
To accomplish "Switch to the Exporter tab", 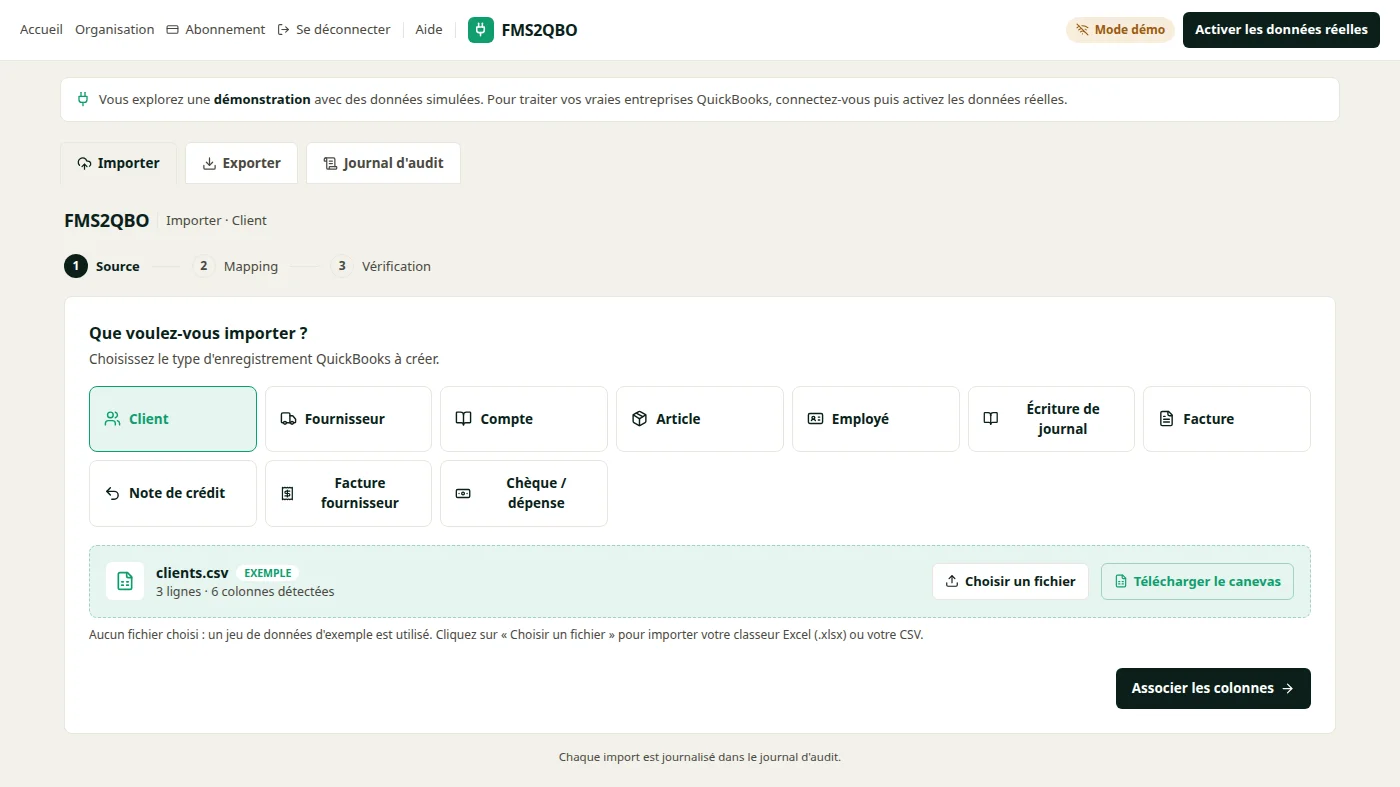I will point(242,163).
